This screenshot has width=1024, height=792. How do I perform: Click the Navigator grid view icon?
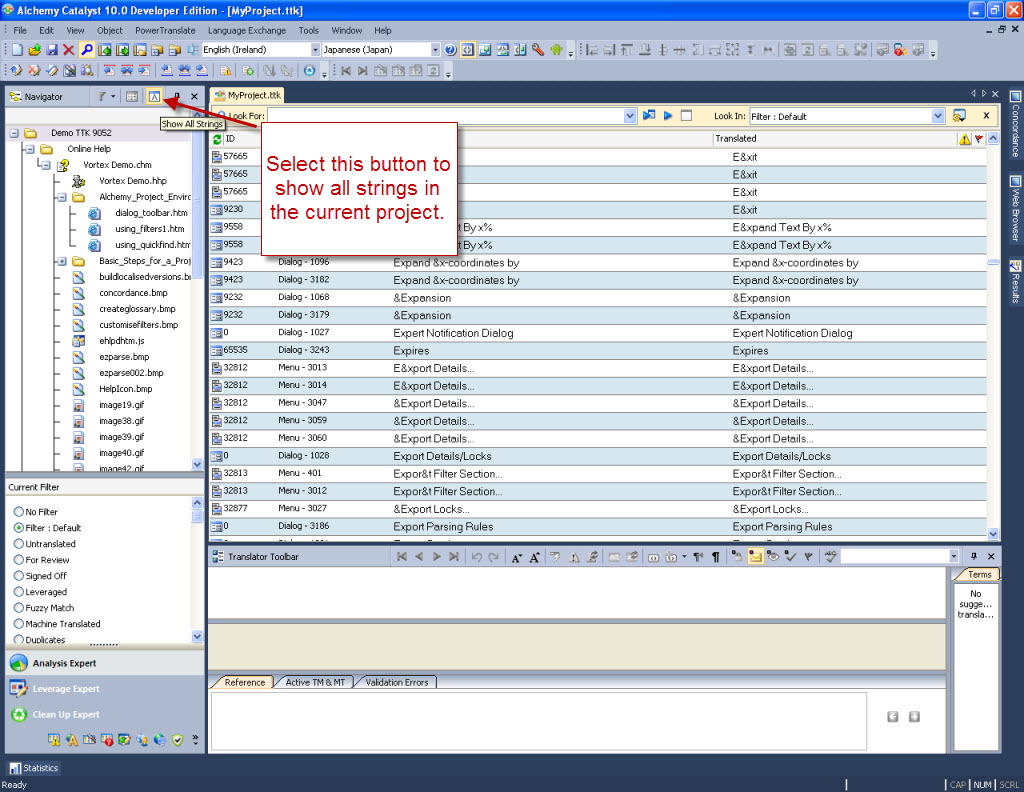click(132, 97)
